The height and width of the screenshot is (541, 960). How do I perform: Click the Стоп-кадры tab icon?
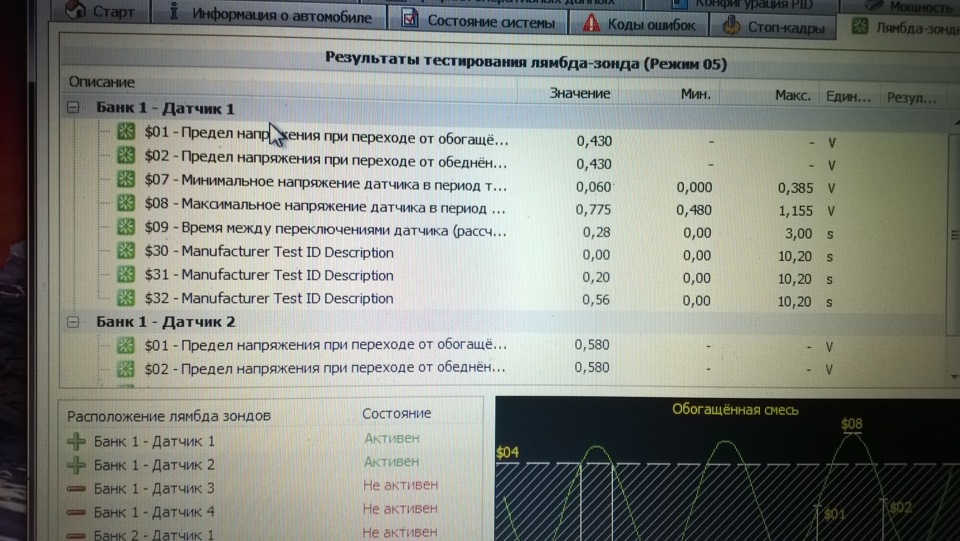point(731,26)
